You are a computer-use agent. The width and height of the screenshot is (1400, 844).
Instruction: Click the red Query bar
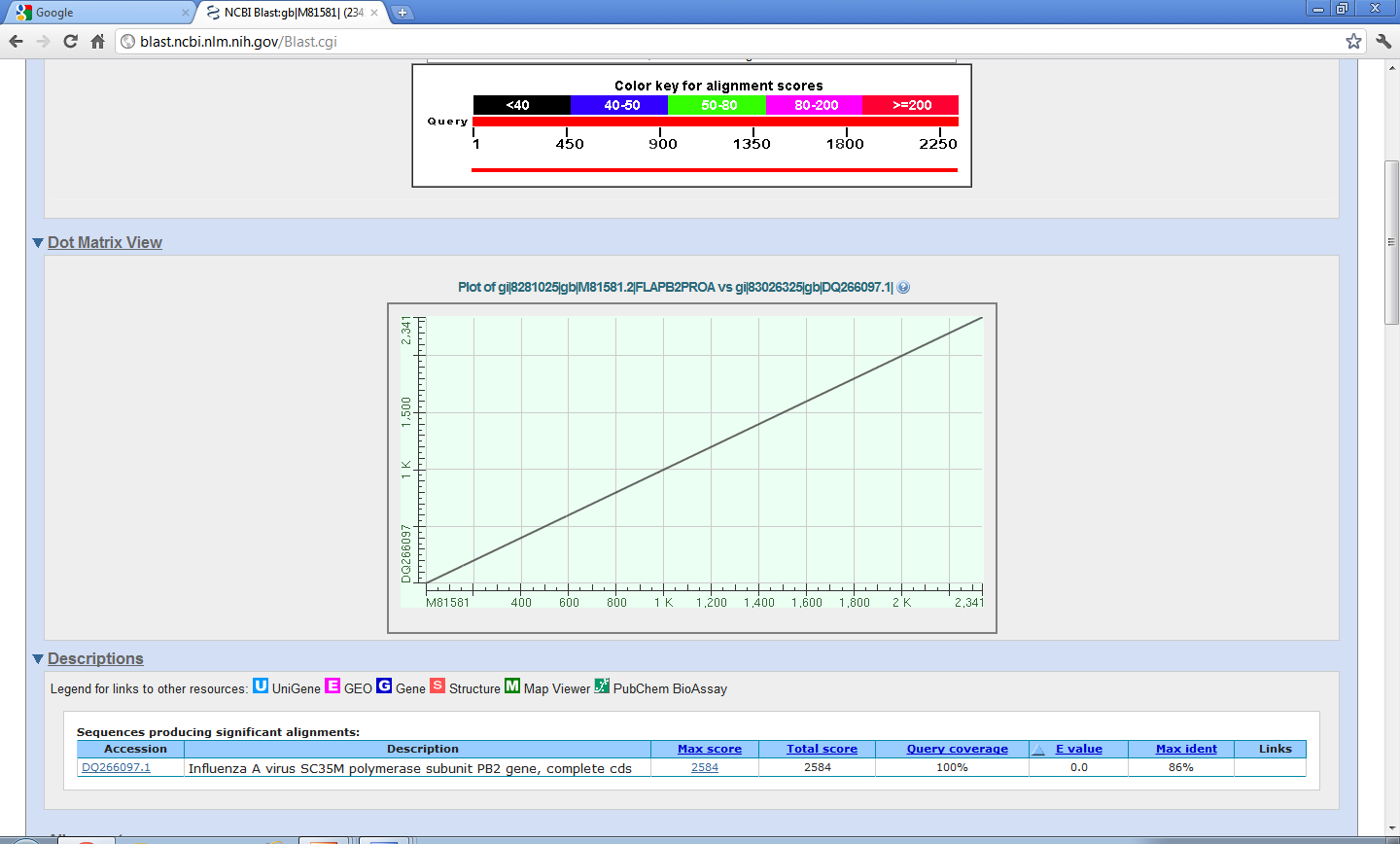716,122
